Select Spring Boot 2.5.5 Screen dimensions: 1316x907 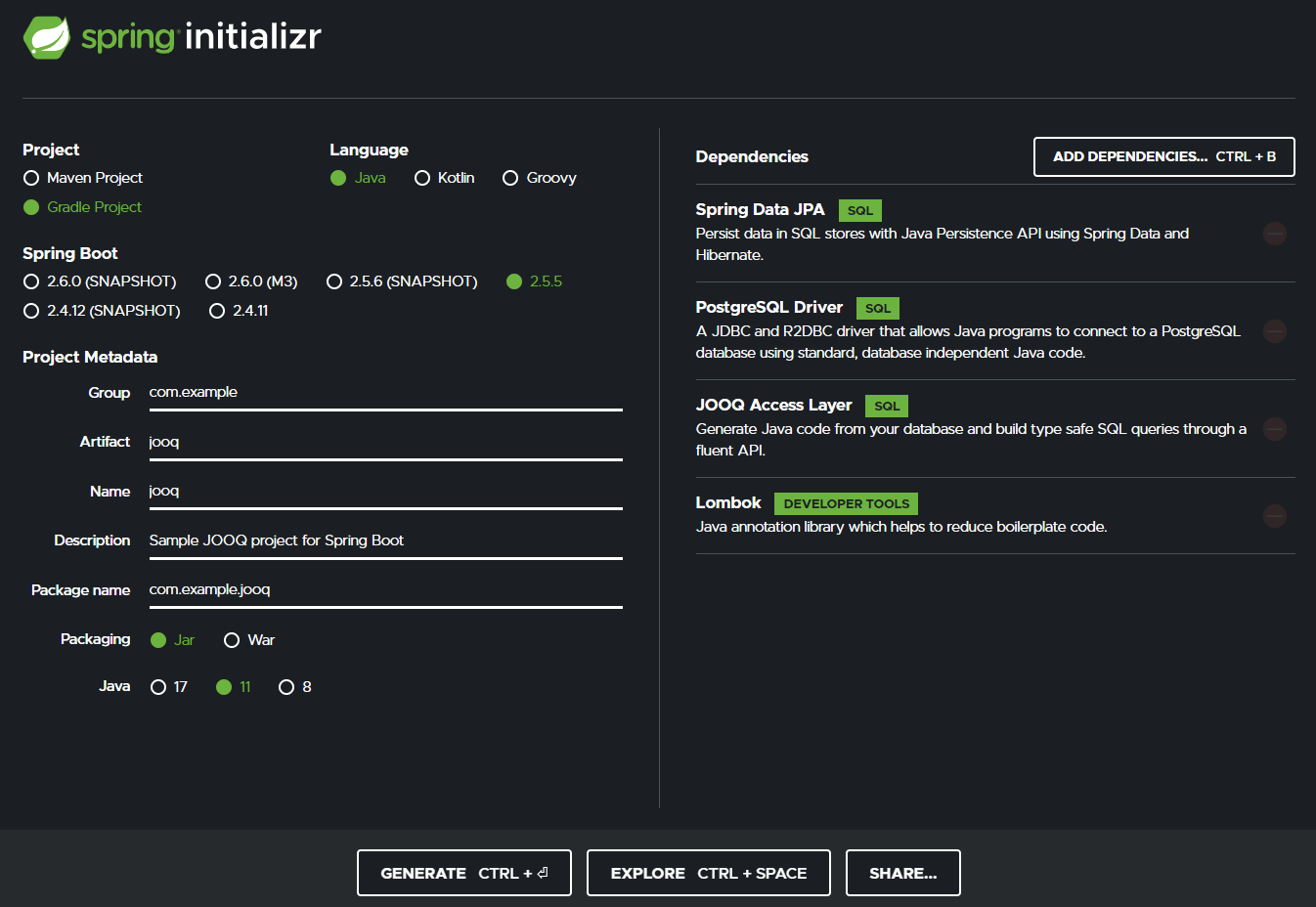[x=535, y=281]
